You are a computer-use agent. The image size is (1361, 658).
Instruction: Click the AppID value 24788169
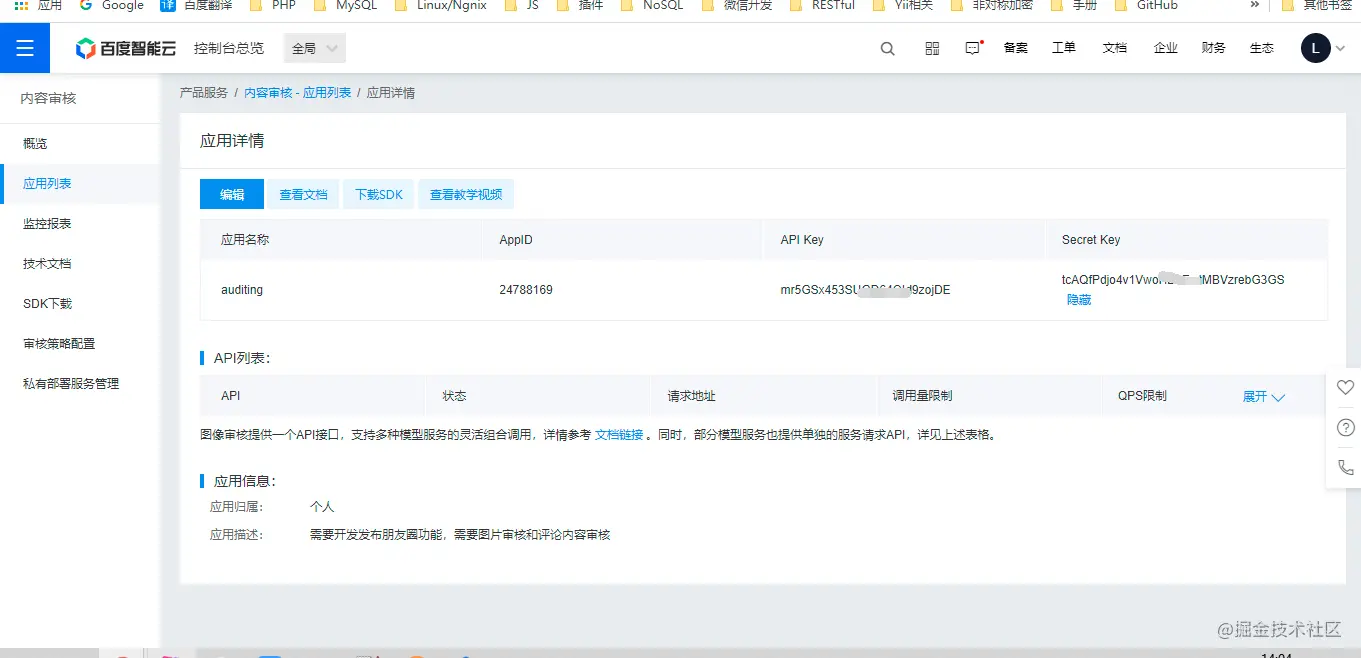tap(526, 290)
